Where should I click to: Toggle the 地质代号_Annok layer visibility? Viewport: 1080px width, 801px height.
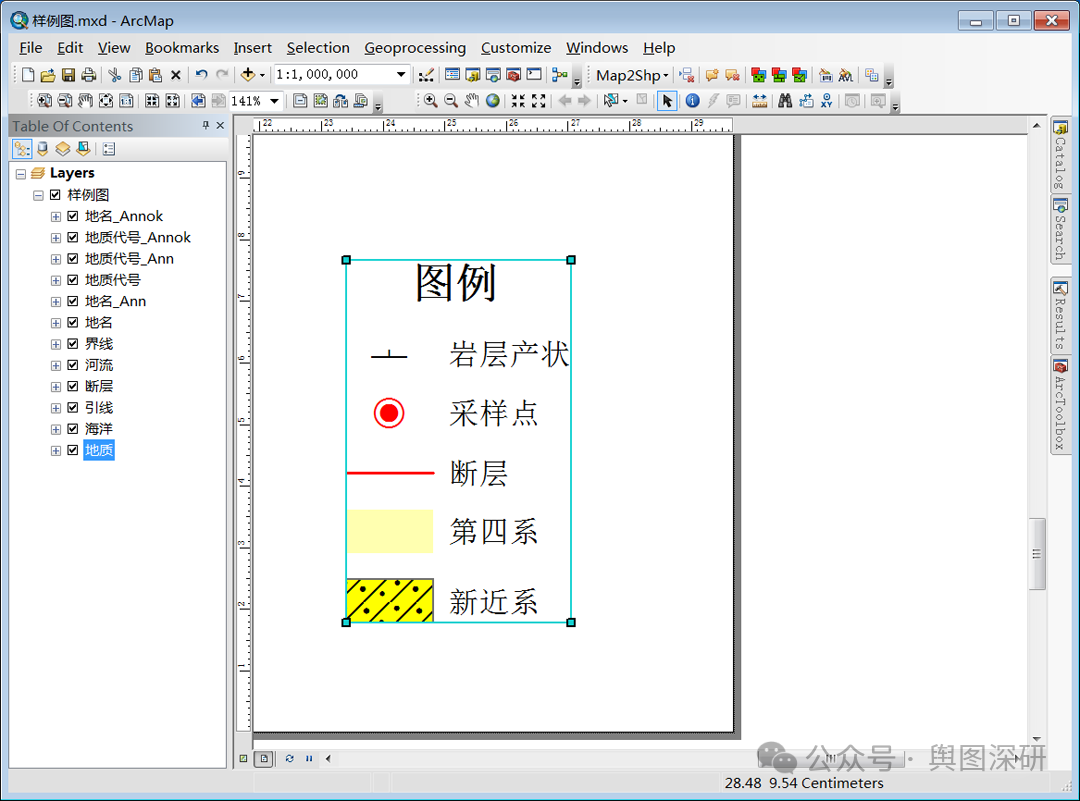point(72,238)
